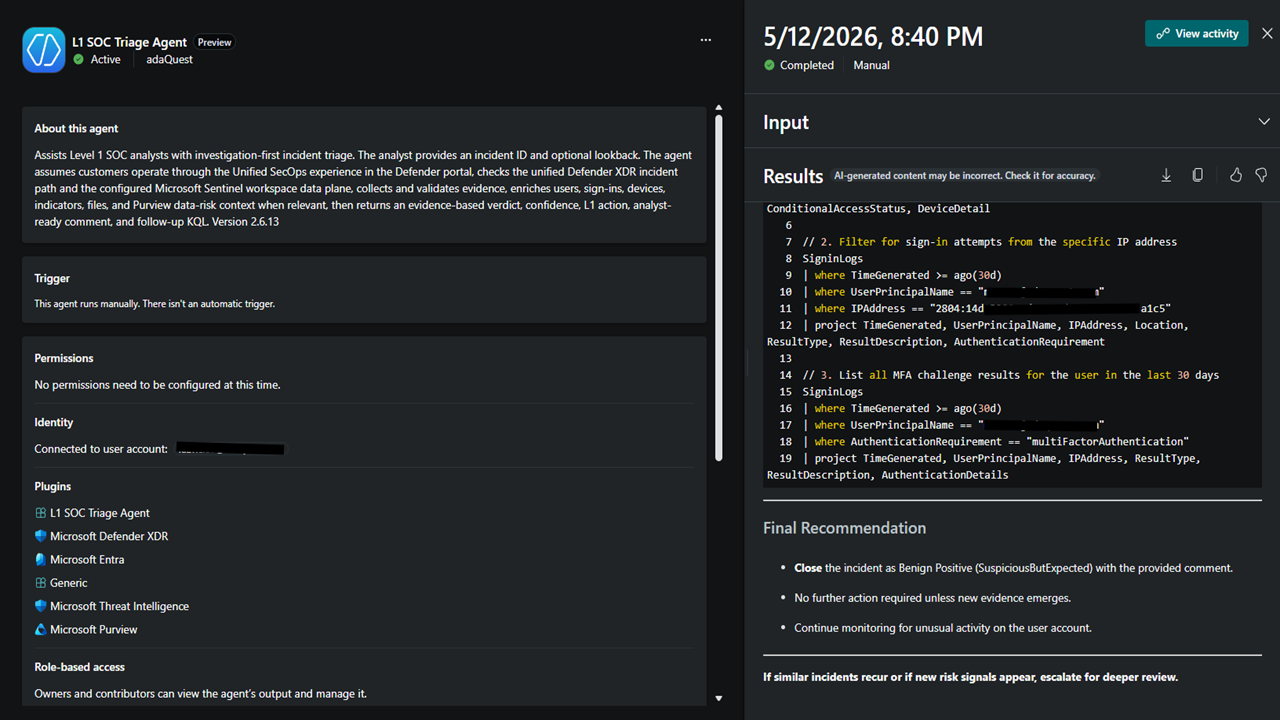This screenshot has height=720, width=1280.
Task: Select the Microsoft Defender XDR plugin label
Action: pyautogui.click(x=109, y=536)
